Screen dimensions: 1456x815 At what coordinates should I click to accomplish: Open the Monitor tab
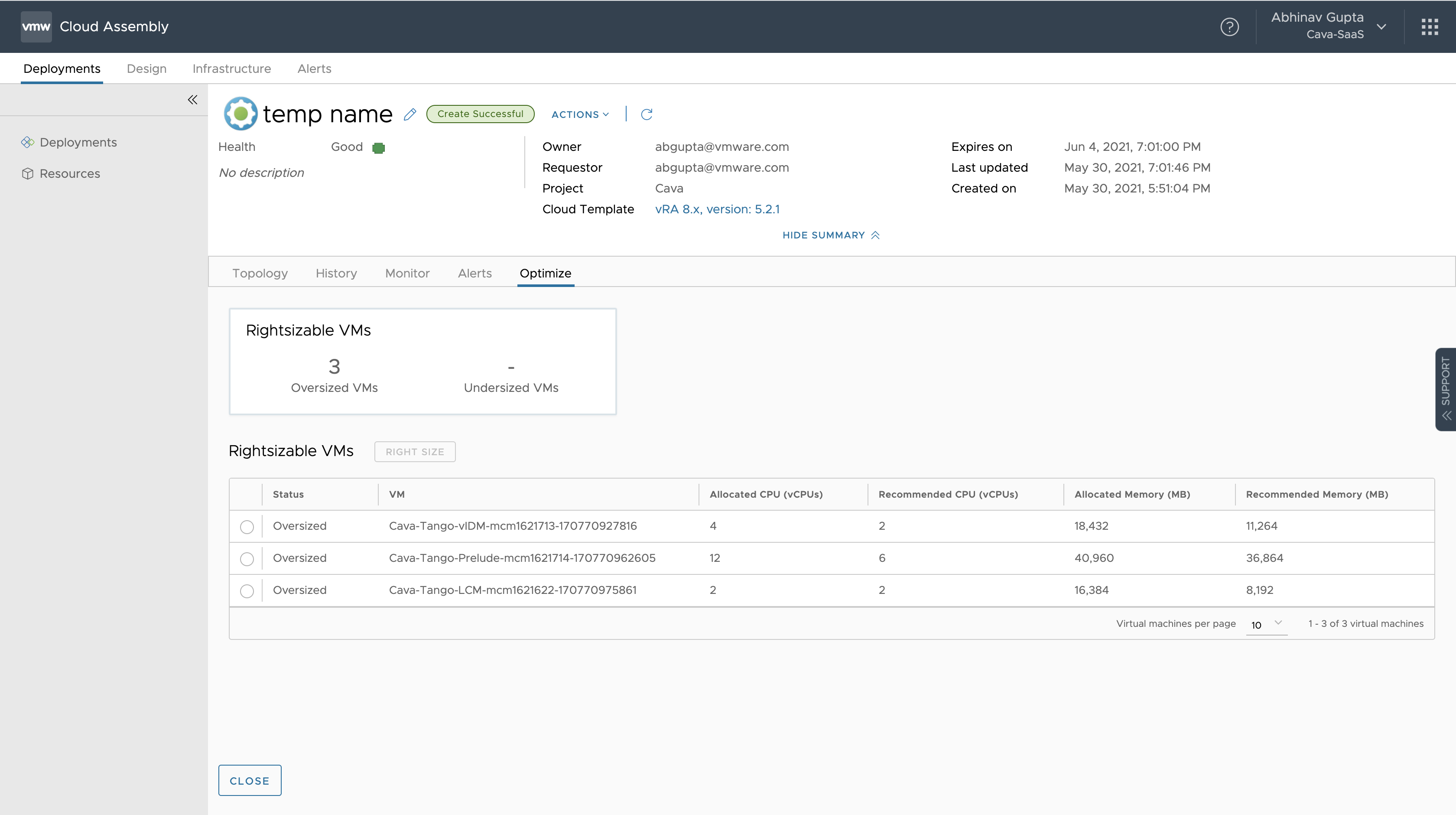407,273
